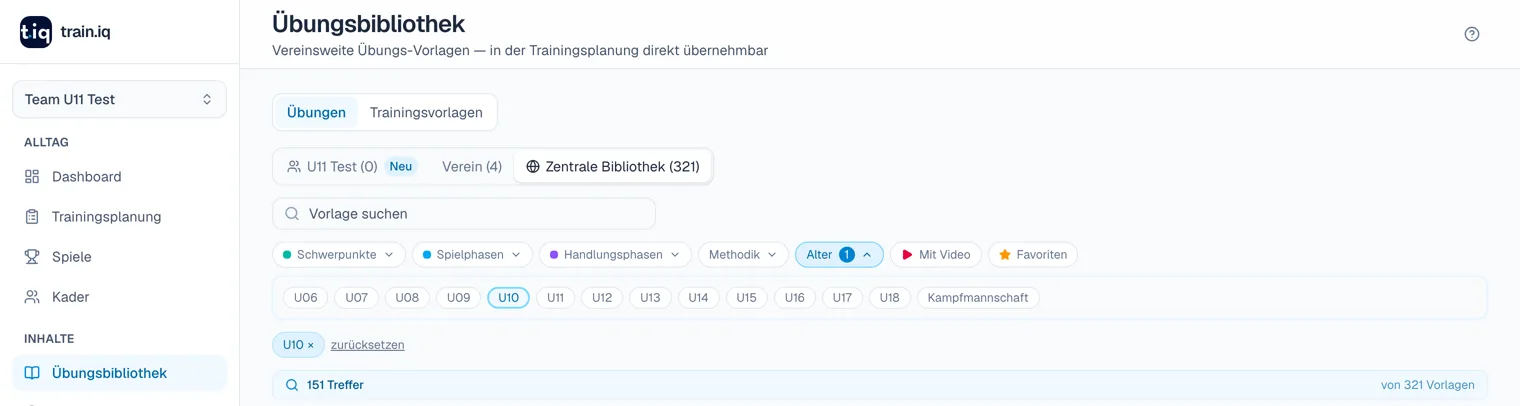Open the Zentrale Bibliothek (321) tab
The width and height of the screenshot is (1520, 406).
coord(613,167)
